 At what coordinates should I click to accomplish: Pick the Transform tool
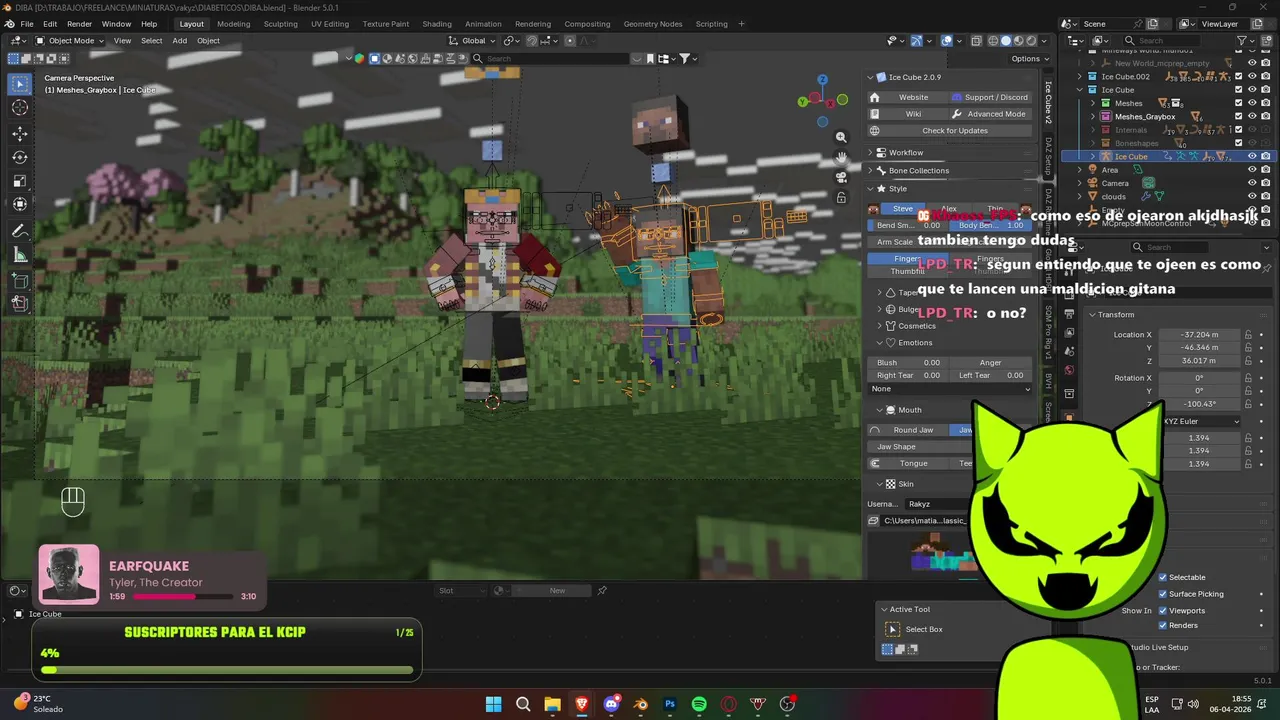pyautogui.click(x=20, y=205)
